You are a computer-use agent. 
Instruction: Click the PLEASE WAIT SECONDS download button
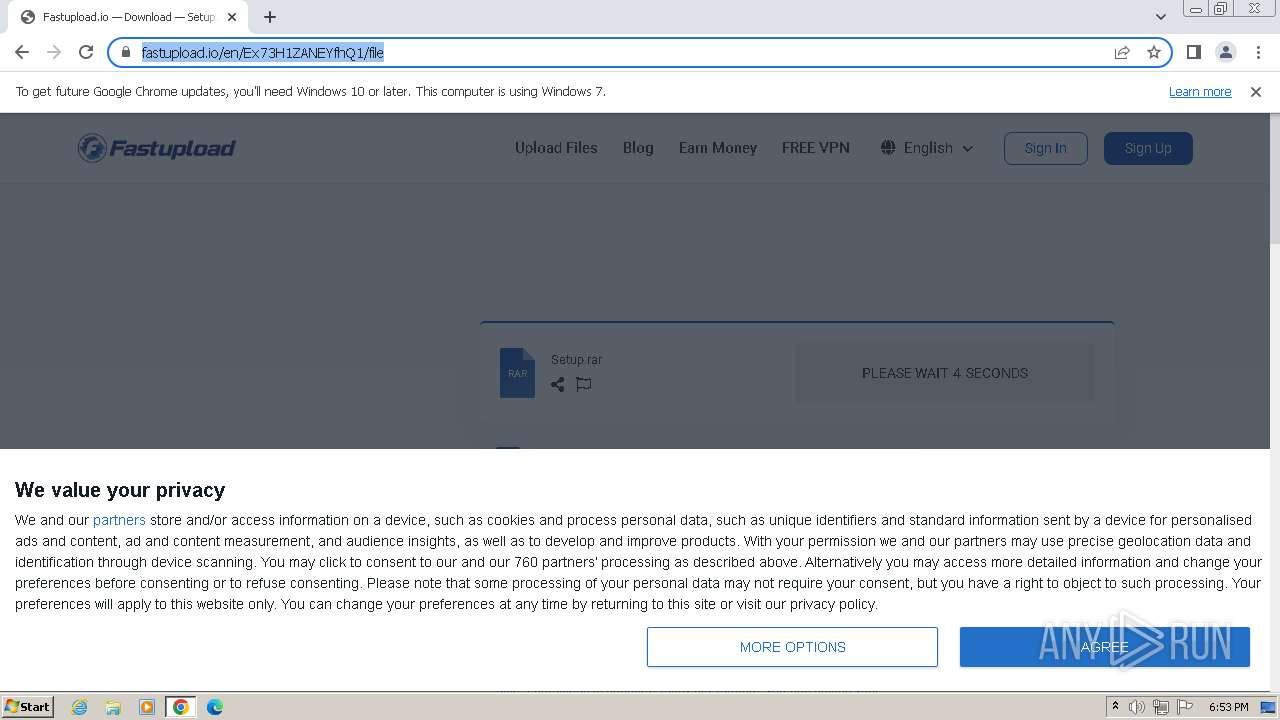pos(945,373)
